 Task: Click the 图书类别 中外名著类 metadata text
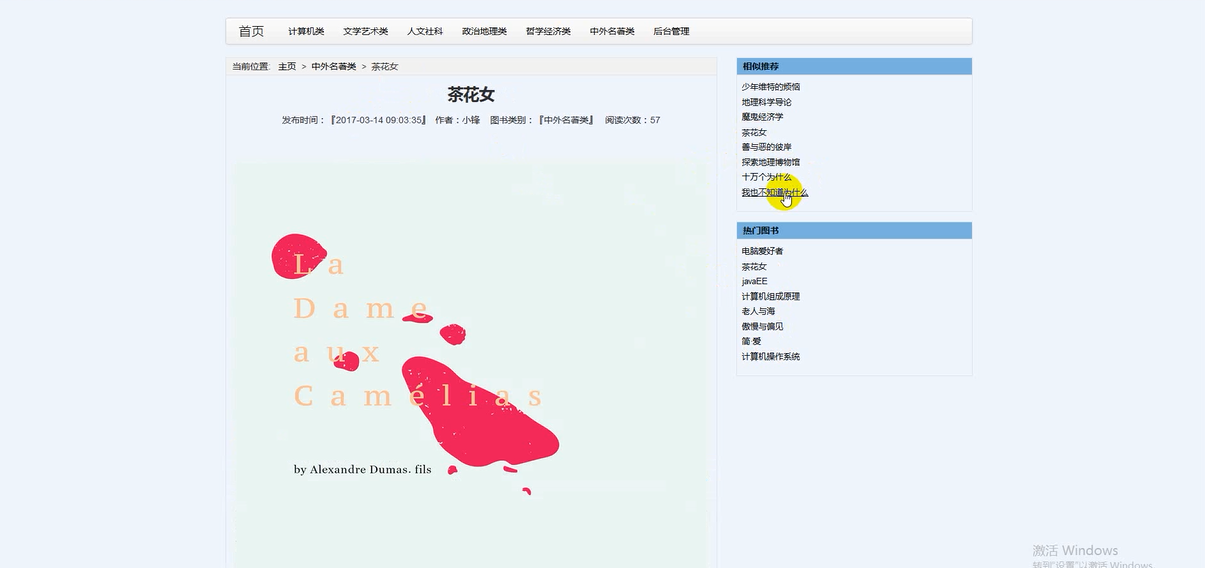tap(542, 120)
